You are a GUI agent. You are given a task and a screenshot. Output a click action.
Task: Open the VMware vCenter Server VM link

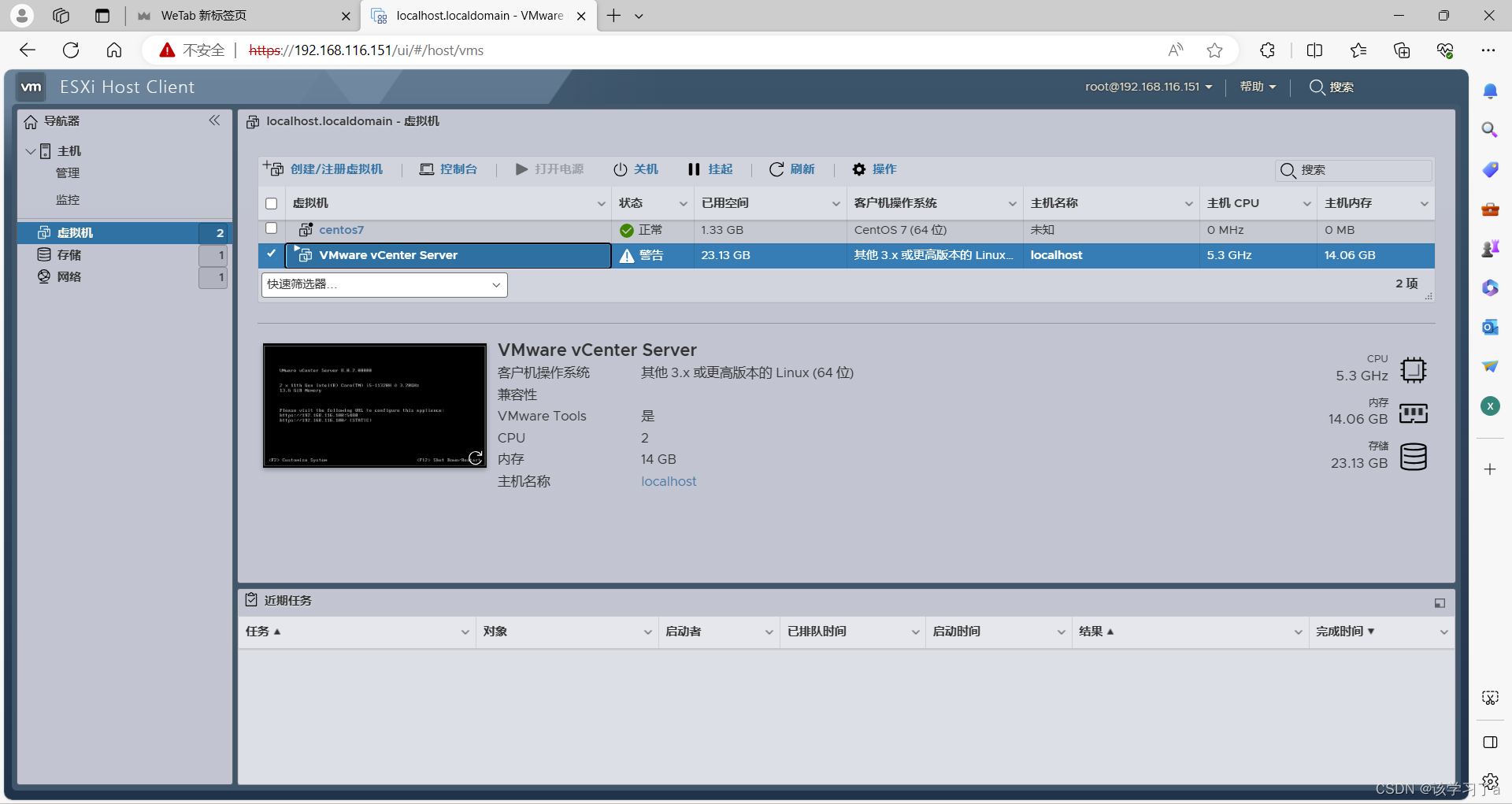388,255
